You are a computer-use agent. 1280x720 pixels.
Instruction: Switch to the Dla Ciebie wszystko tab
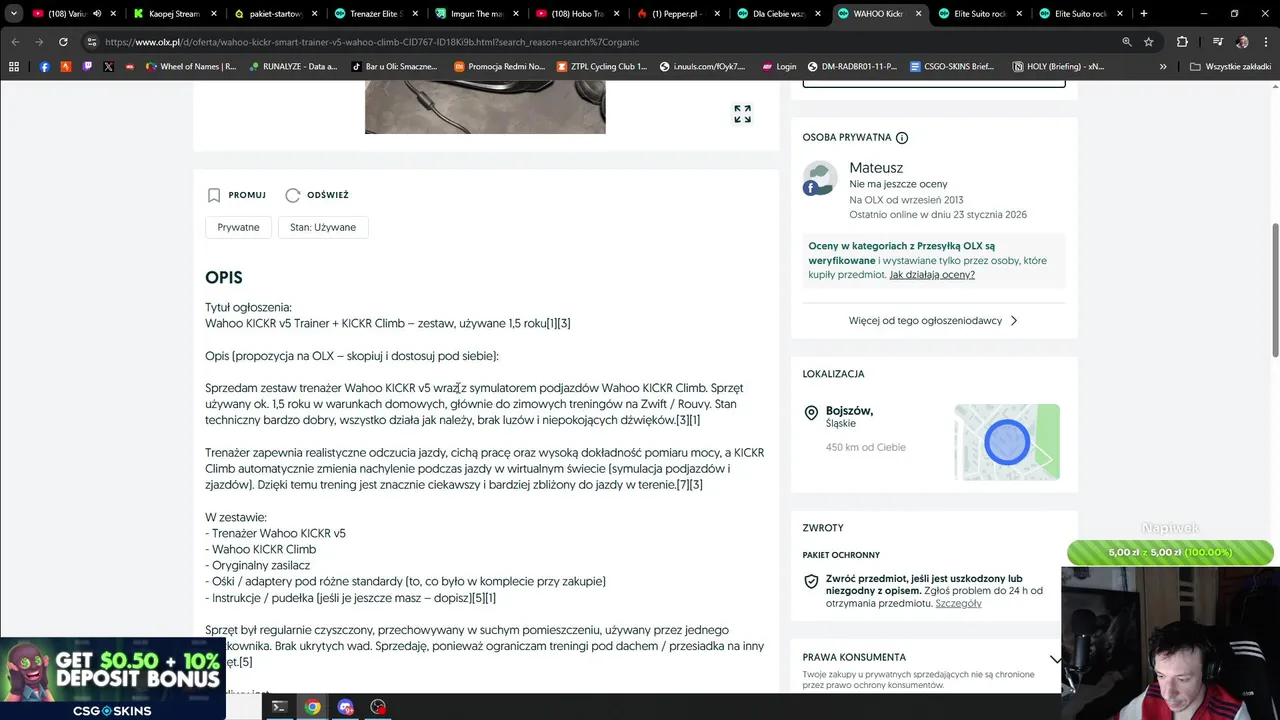coord(778,14)
